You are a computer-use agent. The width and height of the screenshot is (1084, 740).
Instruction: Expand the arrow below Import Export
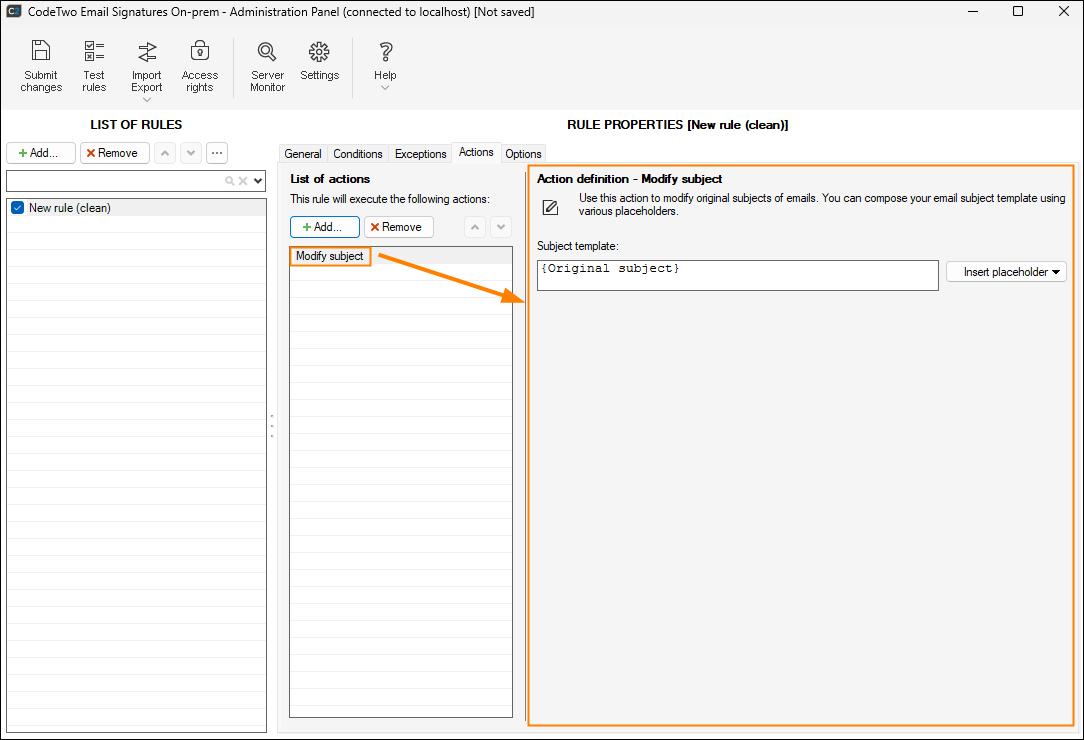click(147, 100)
